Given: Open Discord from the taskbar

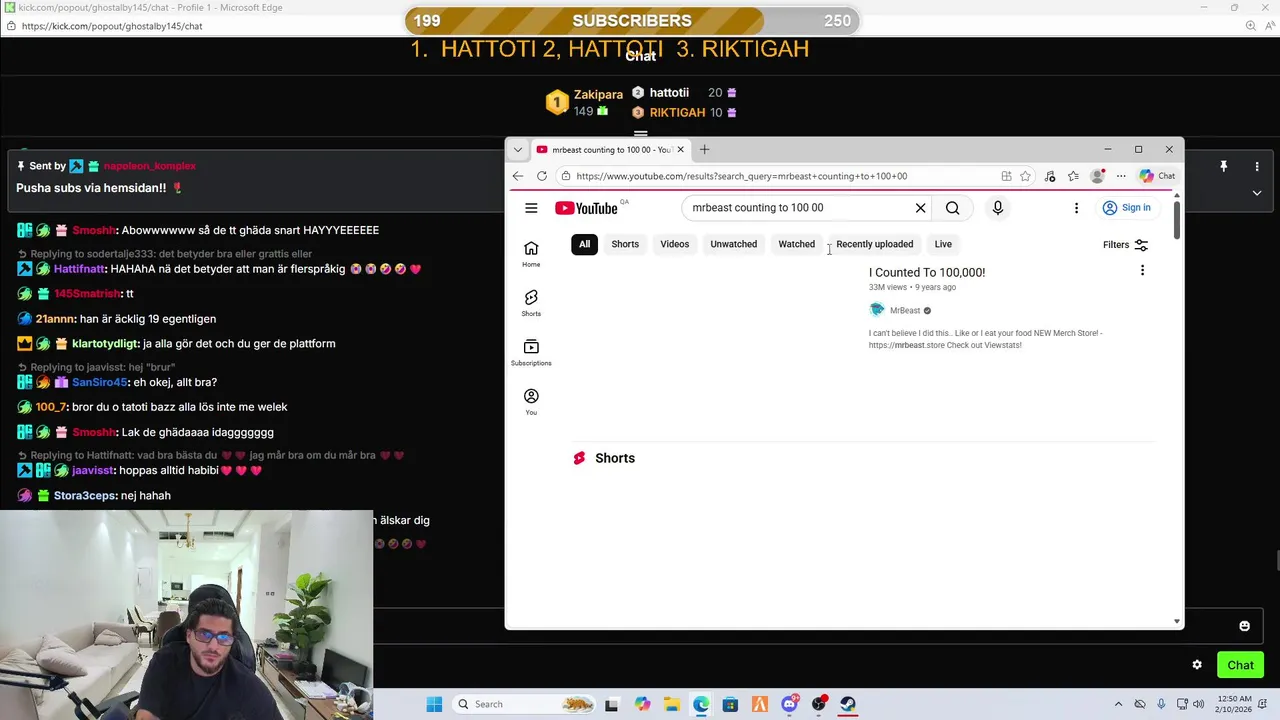Looking at the screenshot, I should point(789,704).
